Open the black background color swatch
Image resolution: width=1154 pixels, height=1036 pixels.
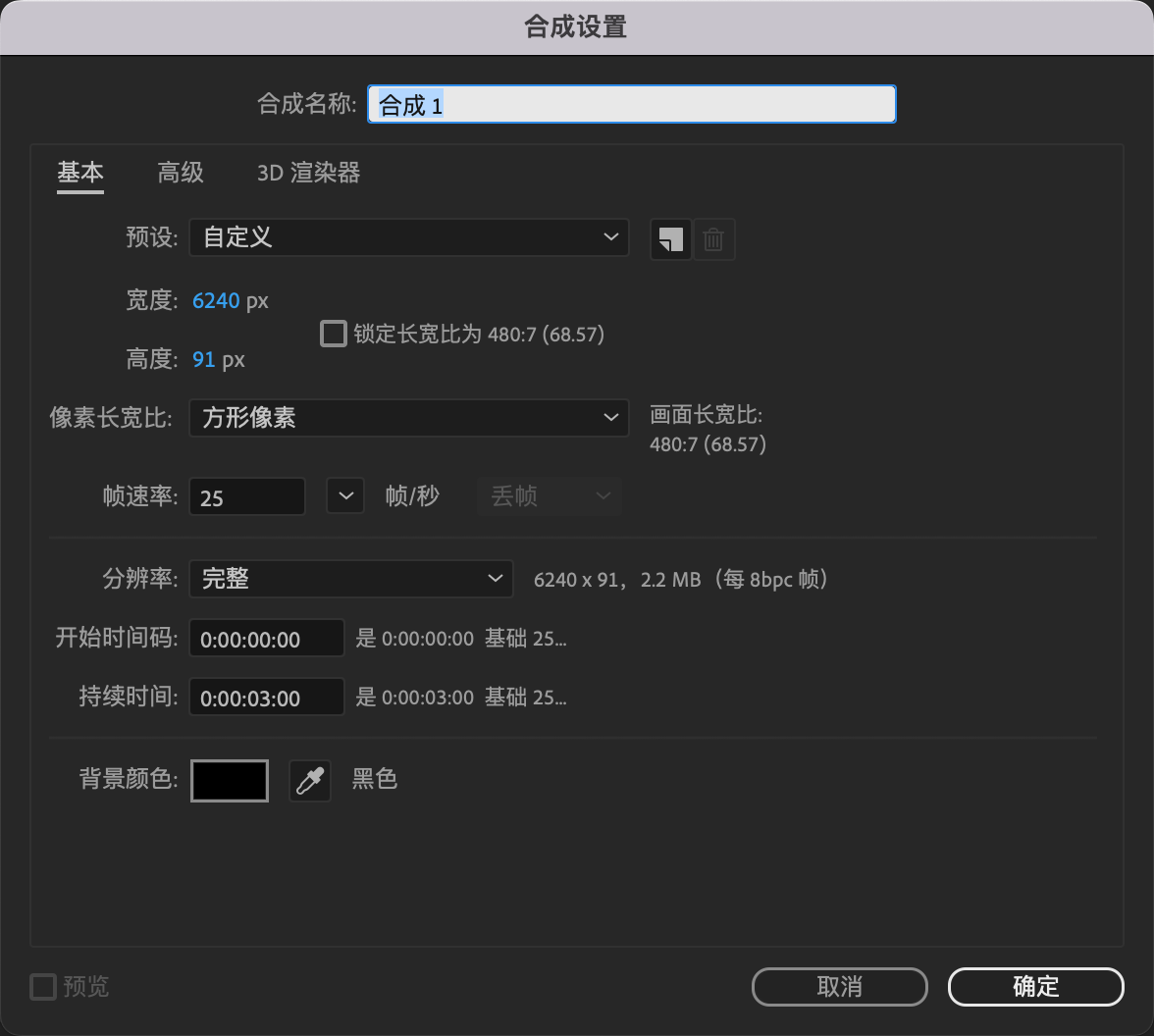click(x=230, y=781)
